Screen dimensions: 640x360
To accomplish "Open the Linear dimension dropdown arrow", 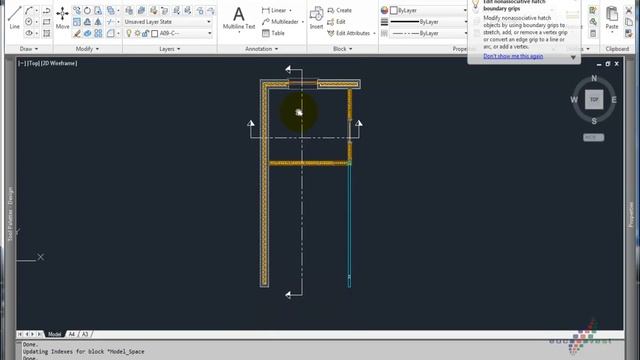I will 291,11.
